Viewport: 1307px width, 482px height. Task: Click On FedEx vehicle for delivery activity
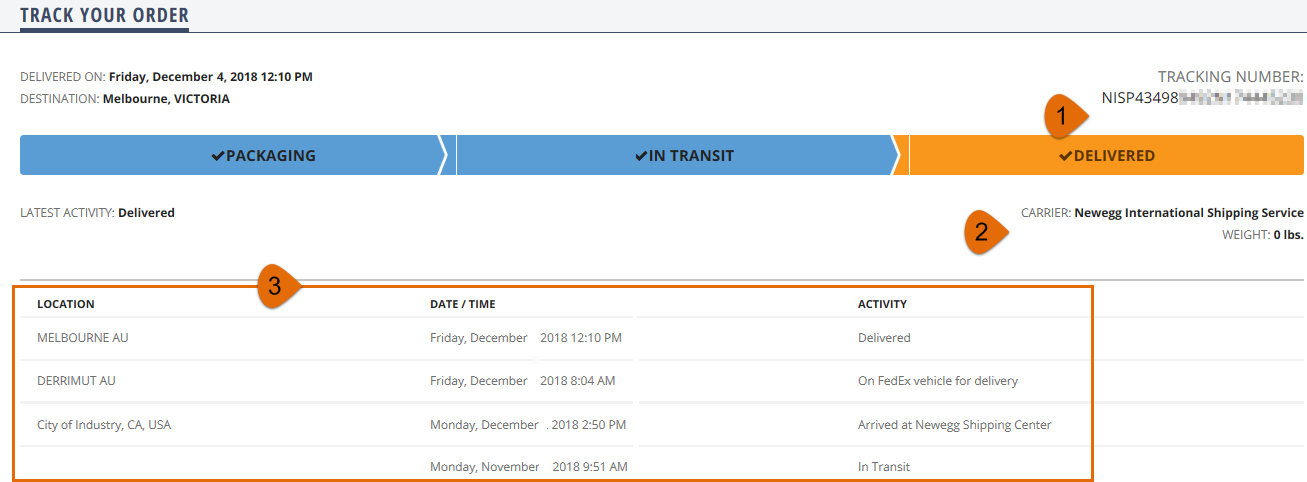pyautogui.click(x=938, y=381)
